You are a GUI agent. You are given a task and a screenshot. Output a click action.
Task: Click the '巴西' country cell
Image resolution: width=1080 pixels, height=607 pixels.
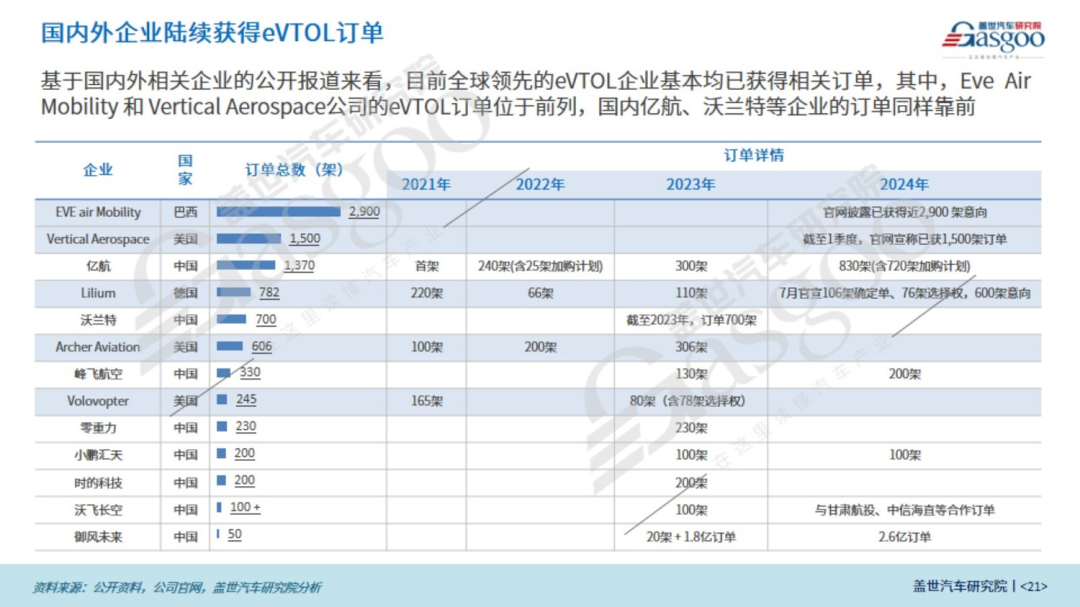[x=185, y=212]
